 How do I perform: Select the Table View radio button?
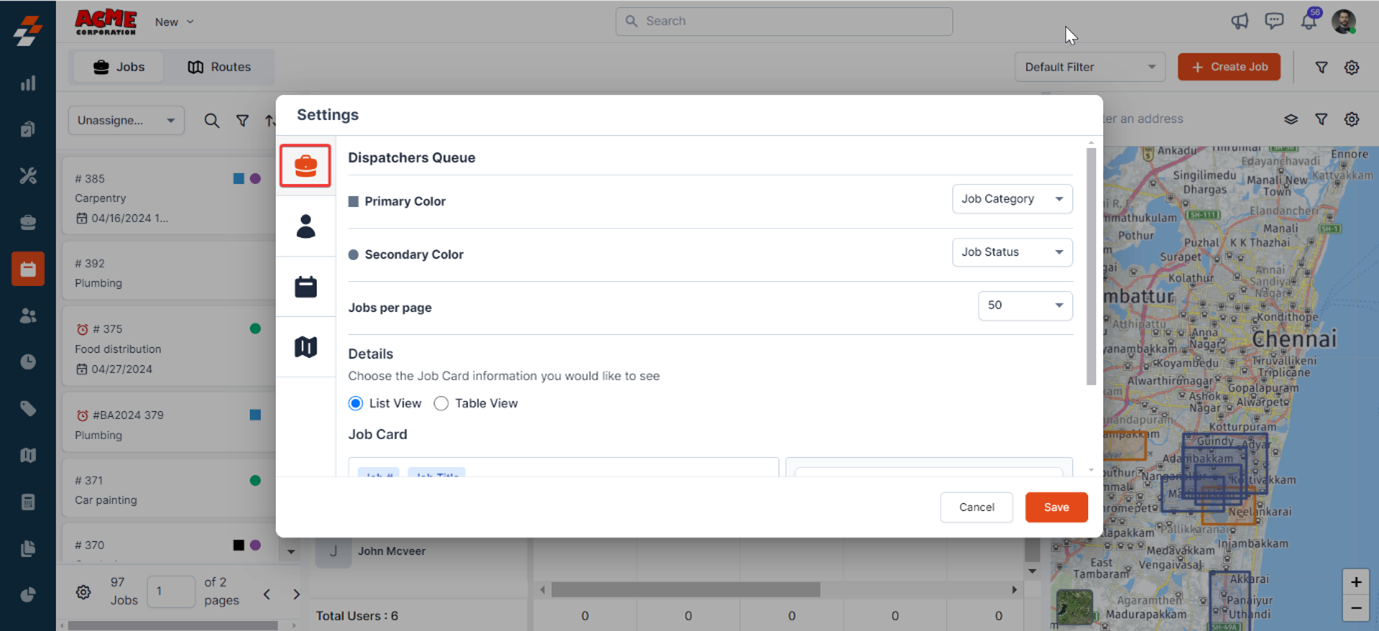[441, 404]
